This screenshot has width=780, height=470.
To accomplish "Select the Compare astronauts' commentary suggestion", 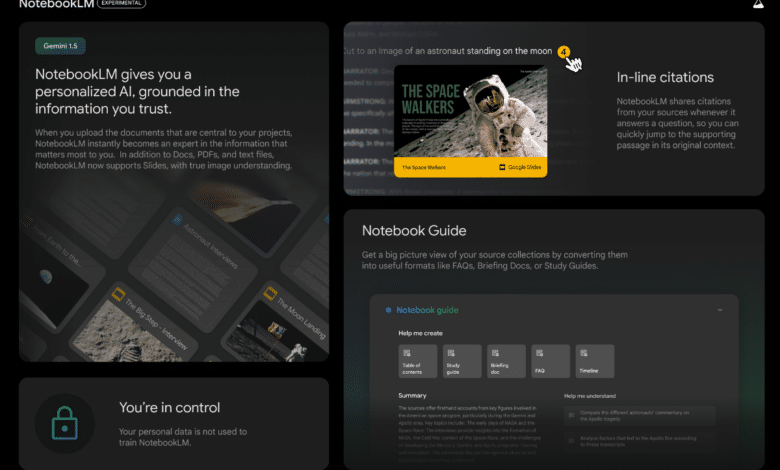I will (x=640, y=414).
